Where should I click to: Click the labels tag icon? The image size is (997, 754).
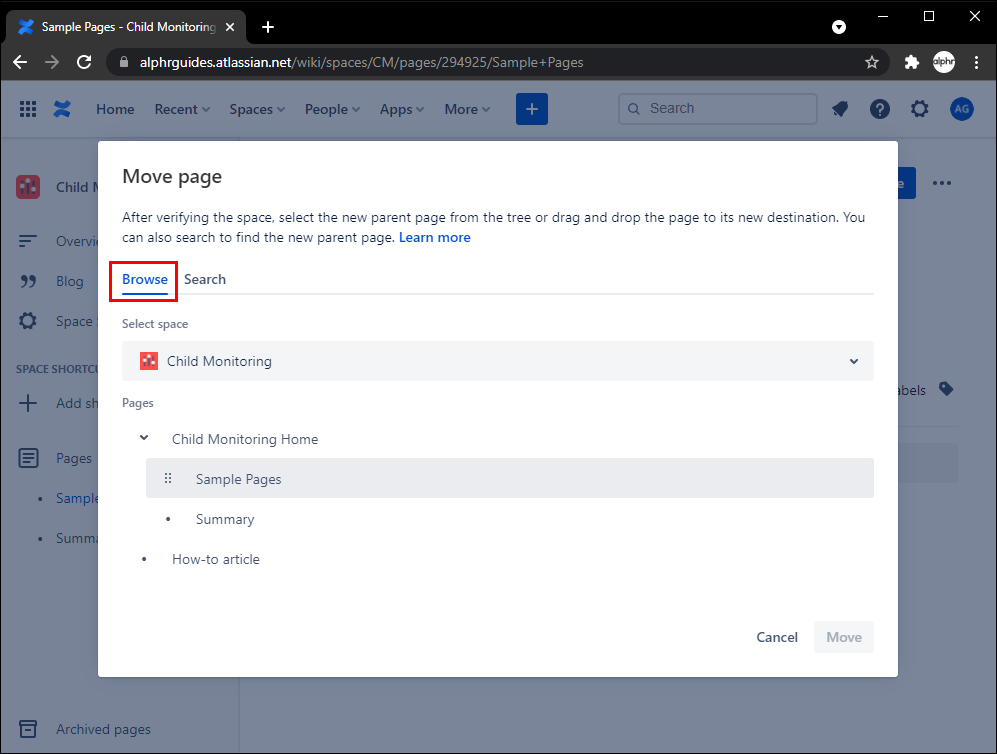[946, 389]
